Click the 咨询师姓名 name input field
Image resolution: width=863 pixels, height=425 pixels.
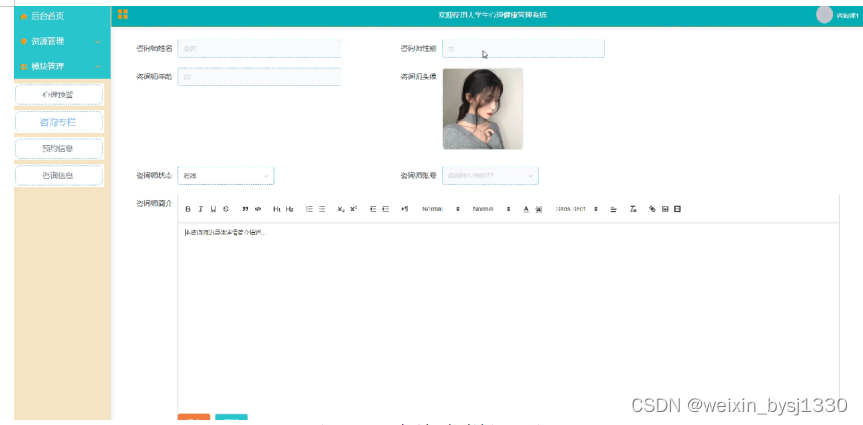tap(259, 48)
